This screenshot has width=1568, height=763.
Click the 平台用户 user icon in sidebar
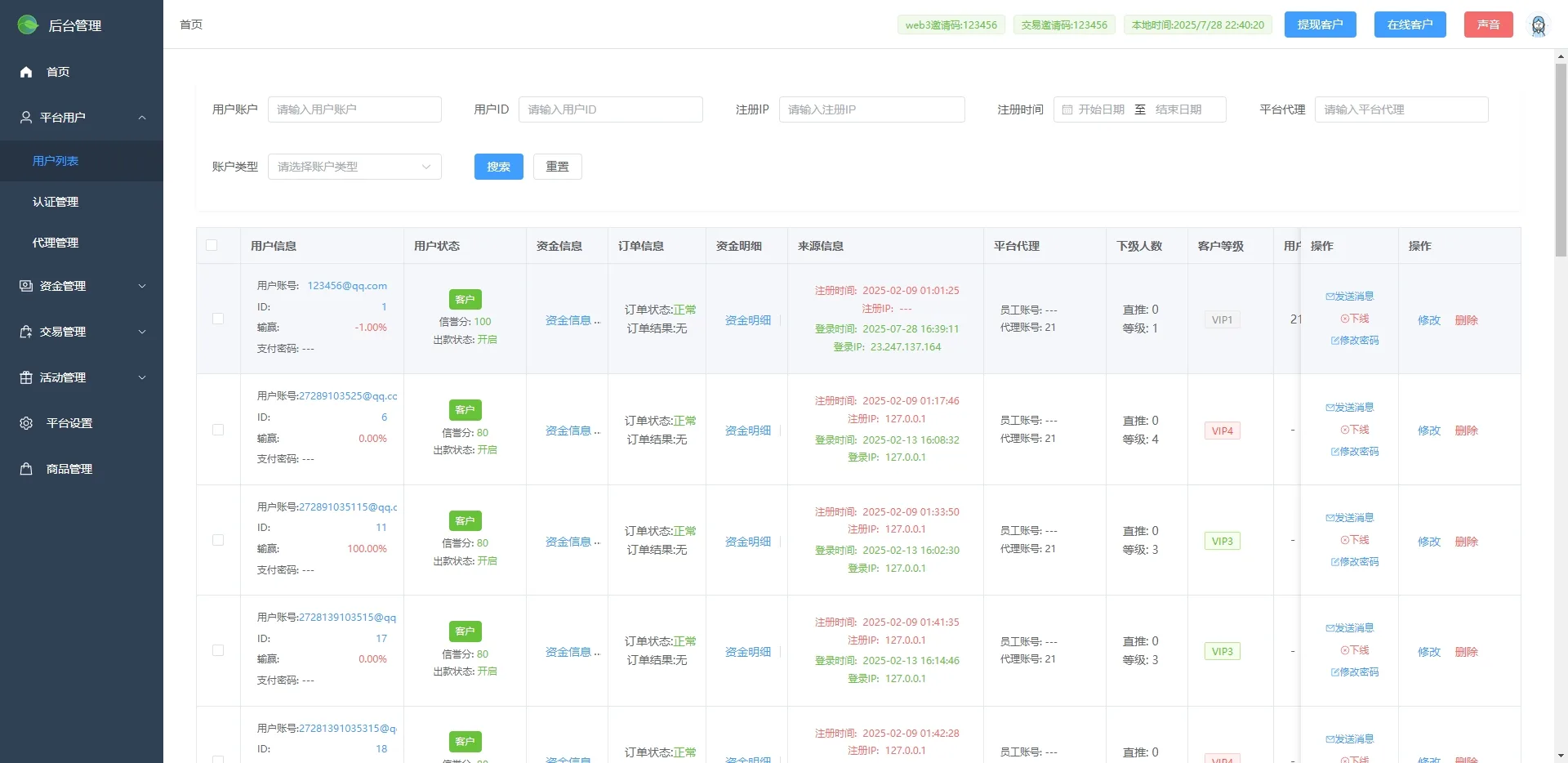25,117
